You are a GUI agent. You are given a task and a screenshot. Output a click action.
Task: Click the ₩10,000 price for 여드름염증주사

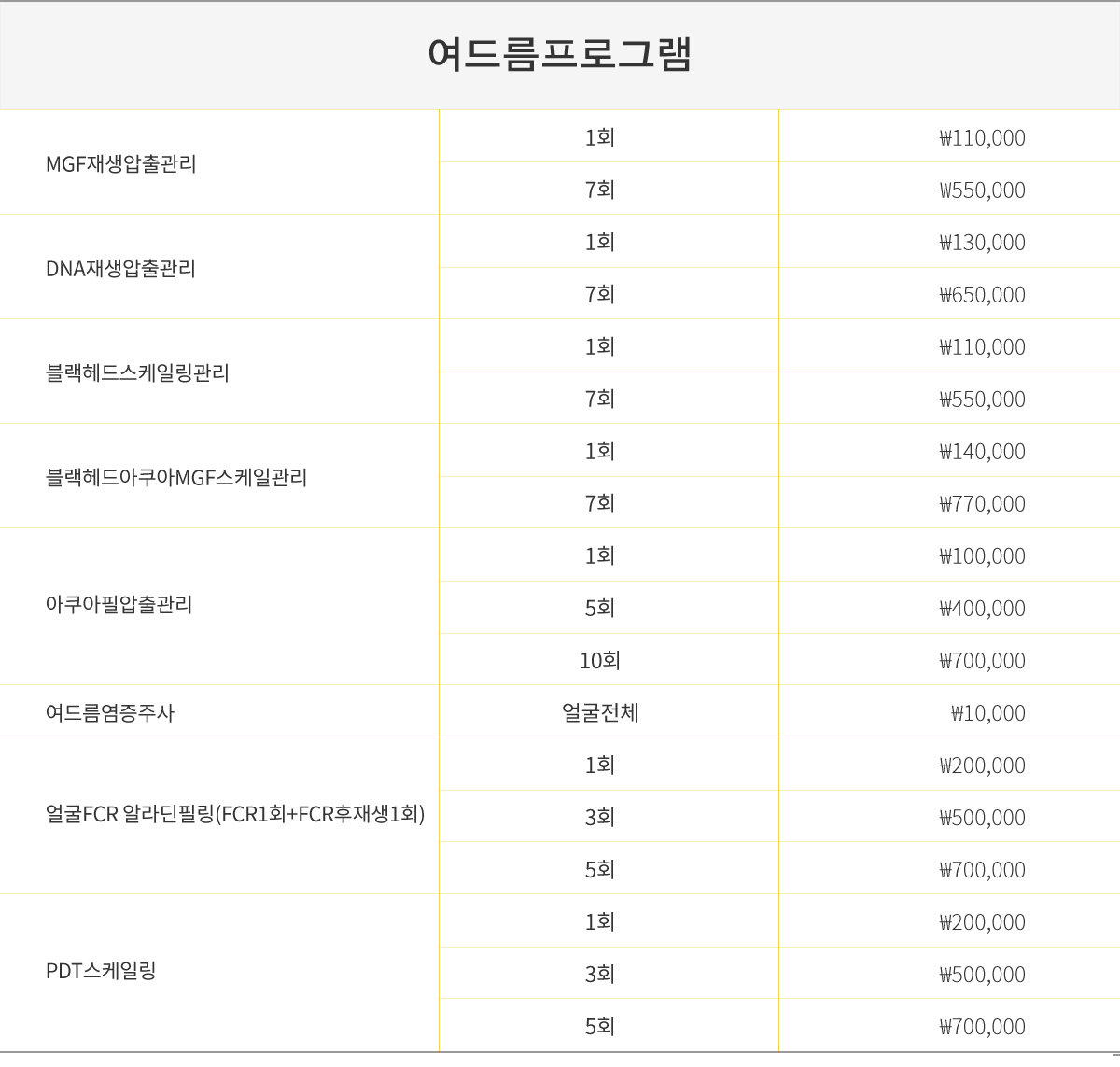click(x=988, y=713)
